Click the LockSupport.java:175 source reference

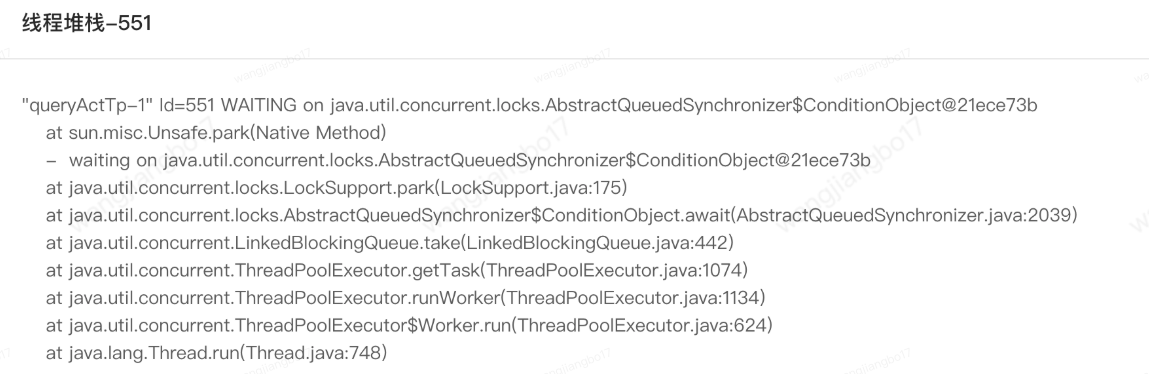click(531, 188)
